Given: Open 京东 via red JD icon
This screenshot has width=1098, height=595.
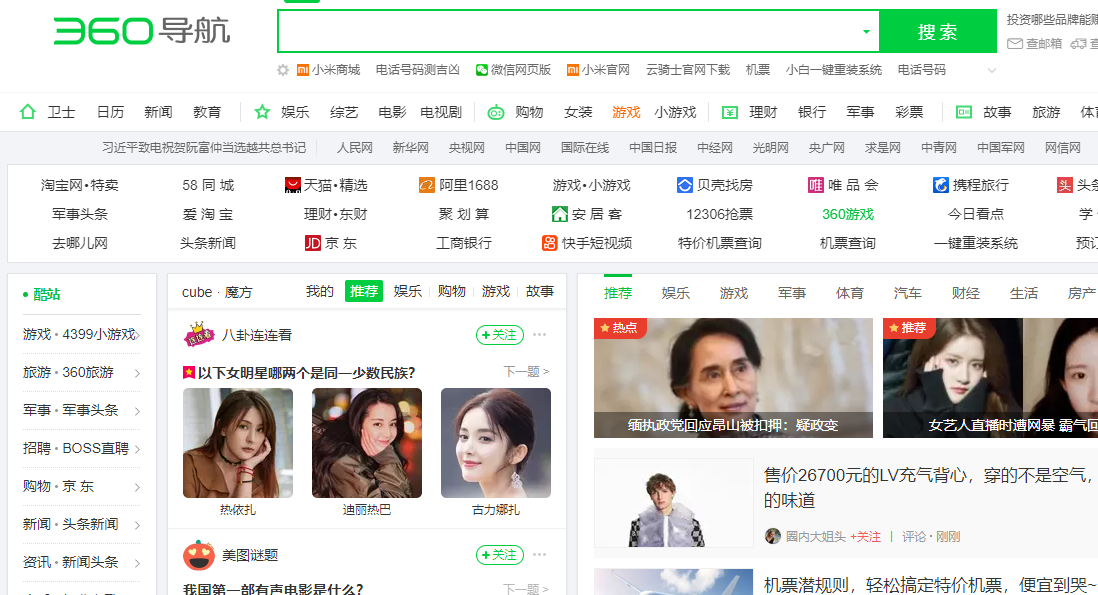Looking at the screenshot, I should click(x=312, y=243).
